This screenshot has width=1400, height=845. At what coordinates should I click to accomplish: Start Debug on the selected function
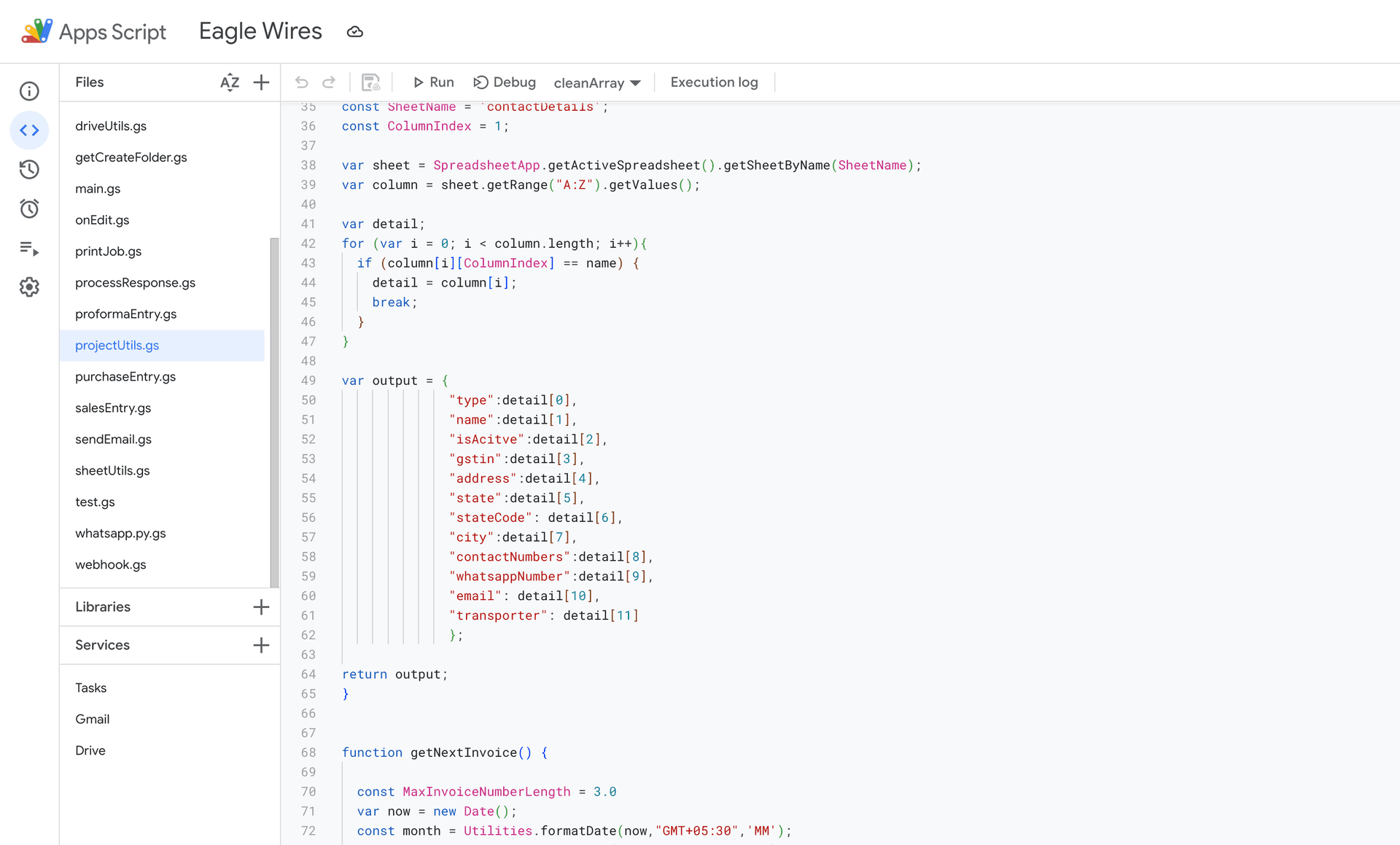tap(505, 82)
